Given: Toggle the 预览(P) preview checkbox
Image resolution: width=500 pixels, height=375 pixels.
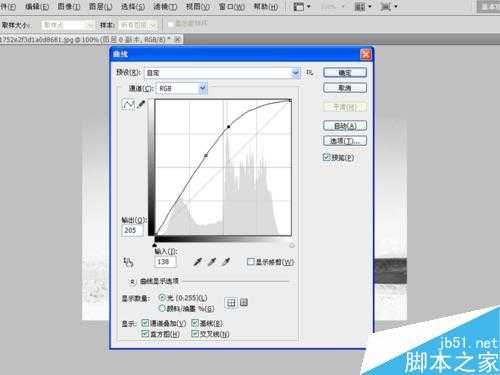Looking at the screenshot, I should (326, 157).
